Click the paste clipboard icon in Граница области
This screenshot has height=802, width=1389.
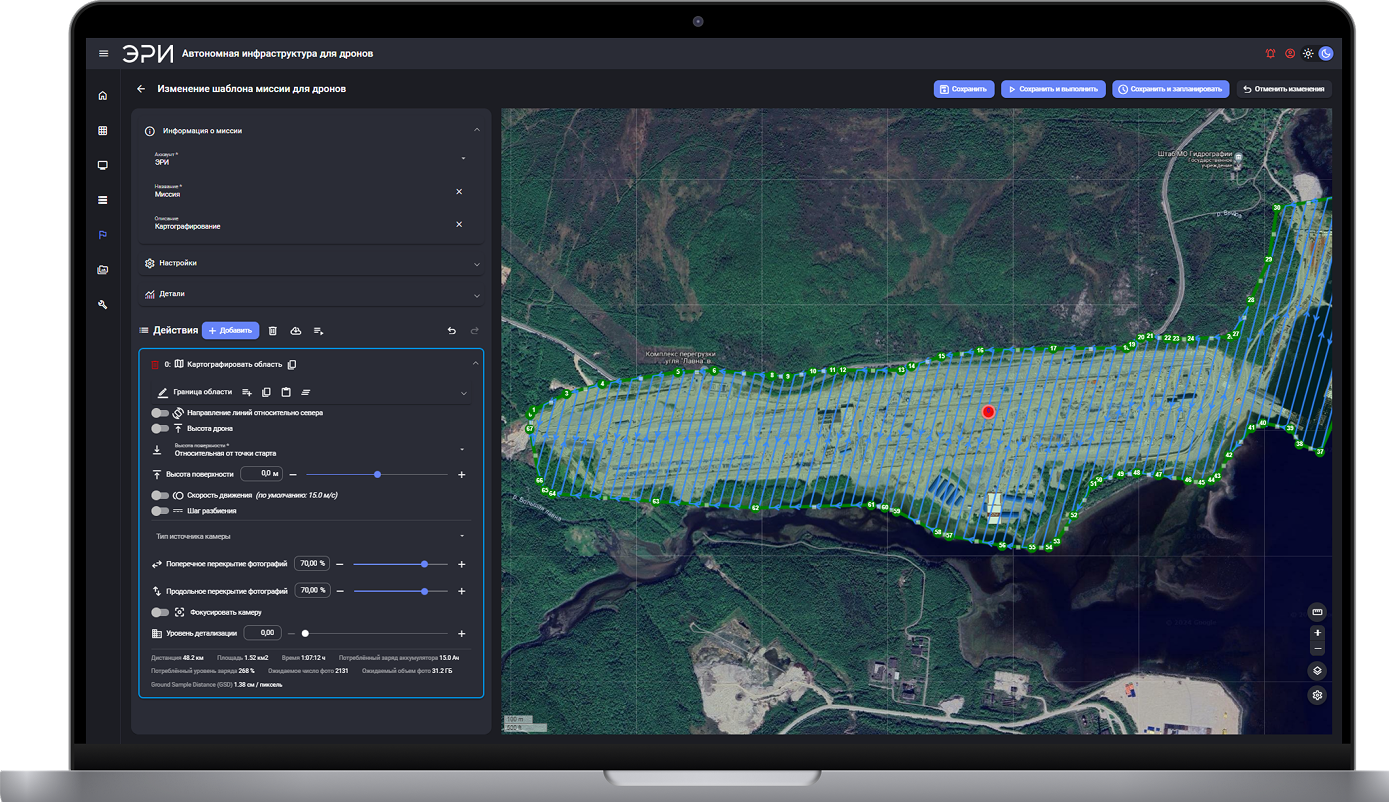pos(286,392)
